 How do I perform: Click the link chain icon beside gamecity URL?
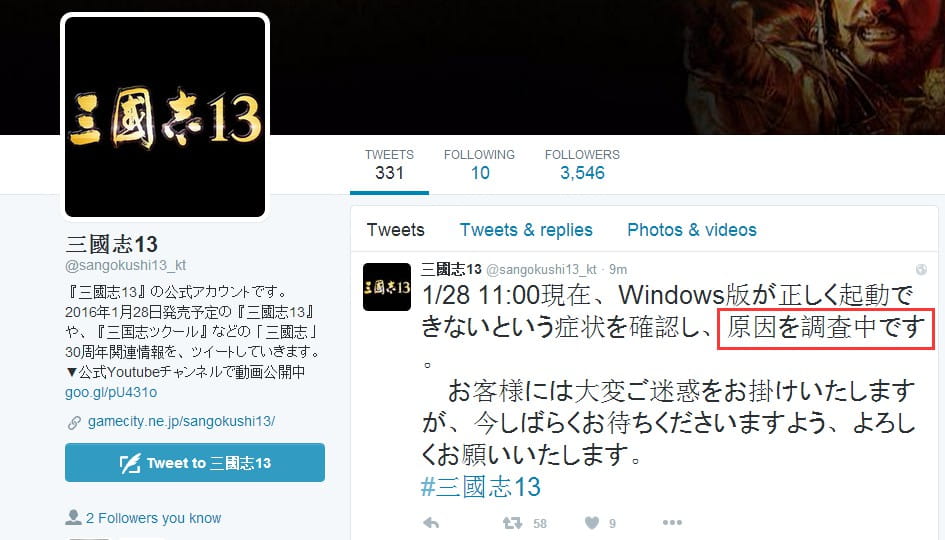tap(74, 422)
